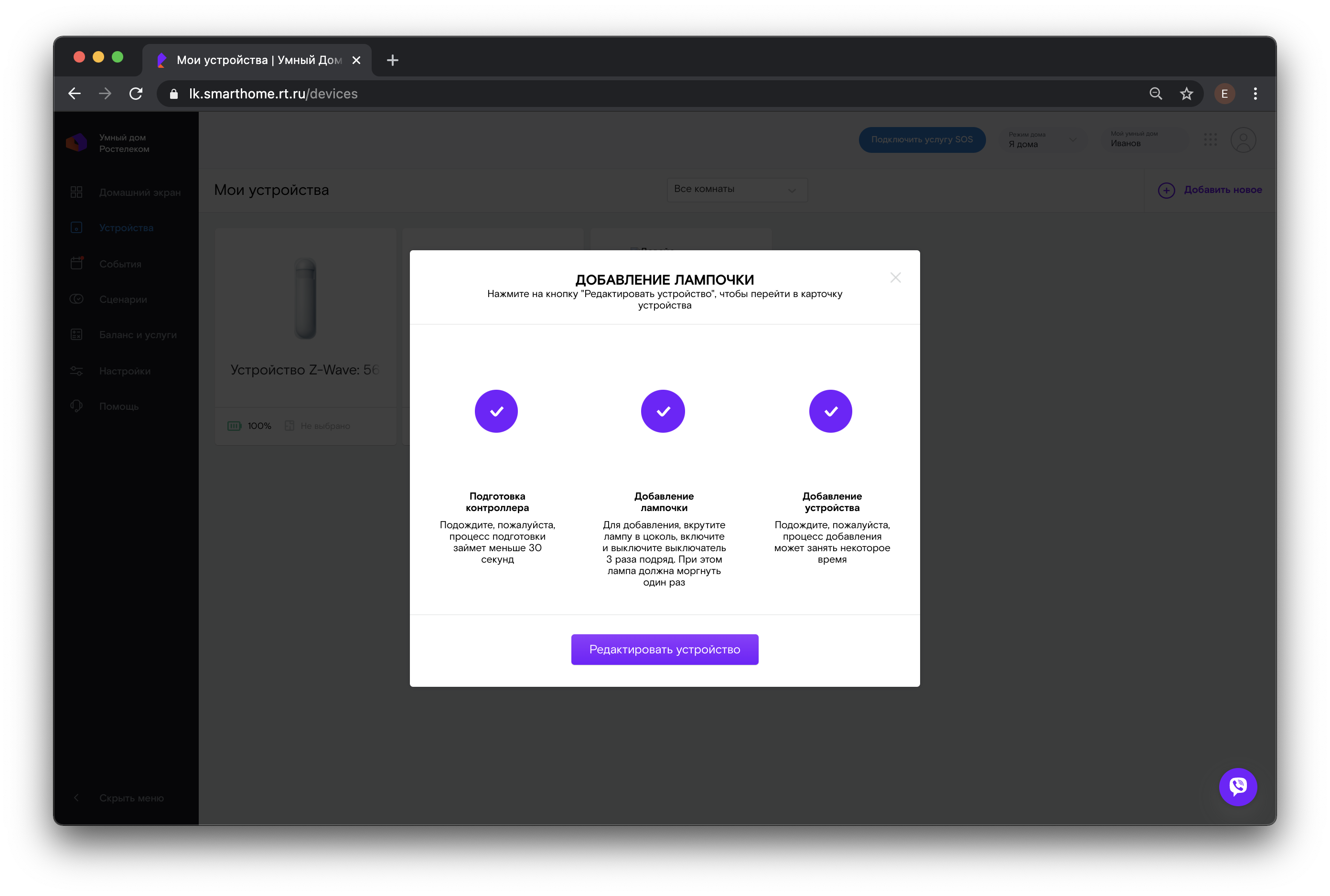This screenshot has height=896, width=1330.
Task: Open 'Баланс и услуги' section
Action: coord(138,335)
